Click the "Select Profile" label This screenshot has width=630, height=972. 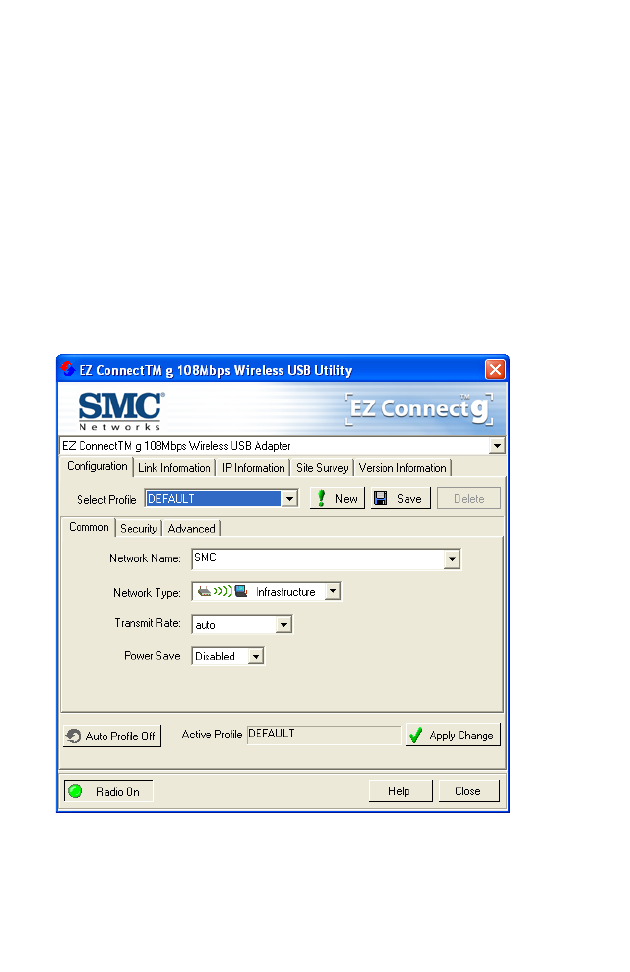pos(106,500)
